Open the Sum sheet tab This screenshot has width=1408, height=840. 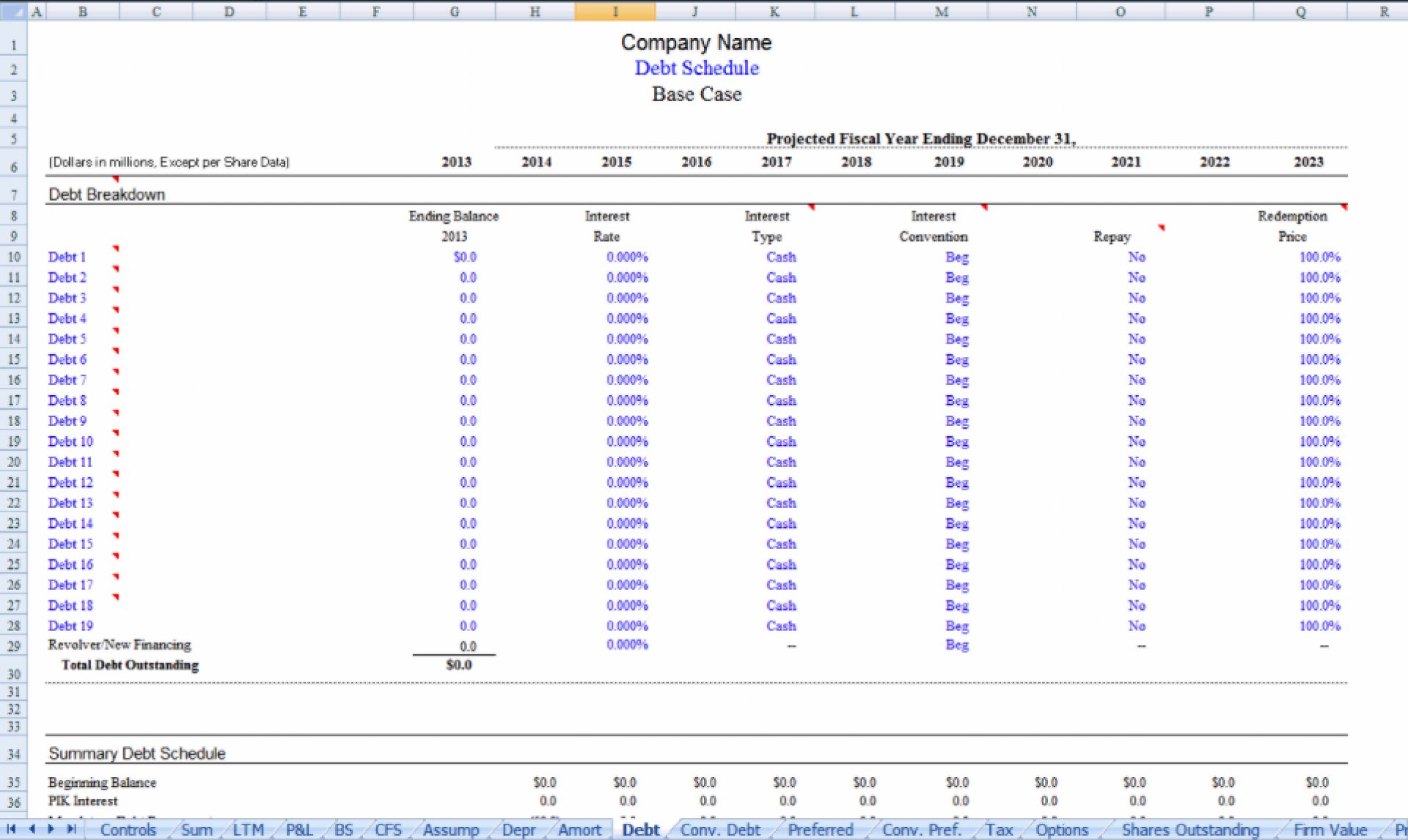pos(197,830)
